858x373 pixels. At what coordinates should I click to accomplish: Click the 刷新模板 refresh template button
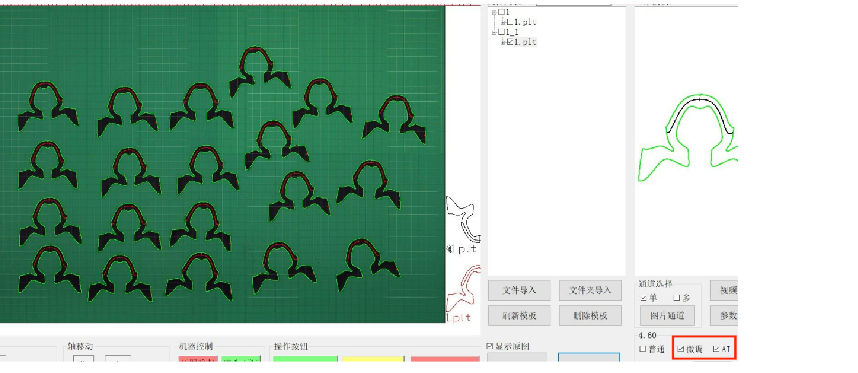[x=519, y=316]
